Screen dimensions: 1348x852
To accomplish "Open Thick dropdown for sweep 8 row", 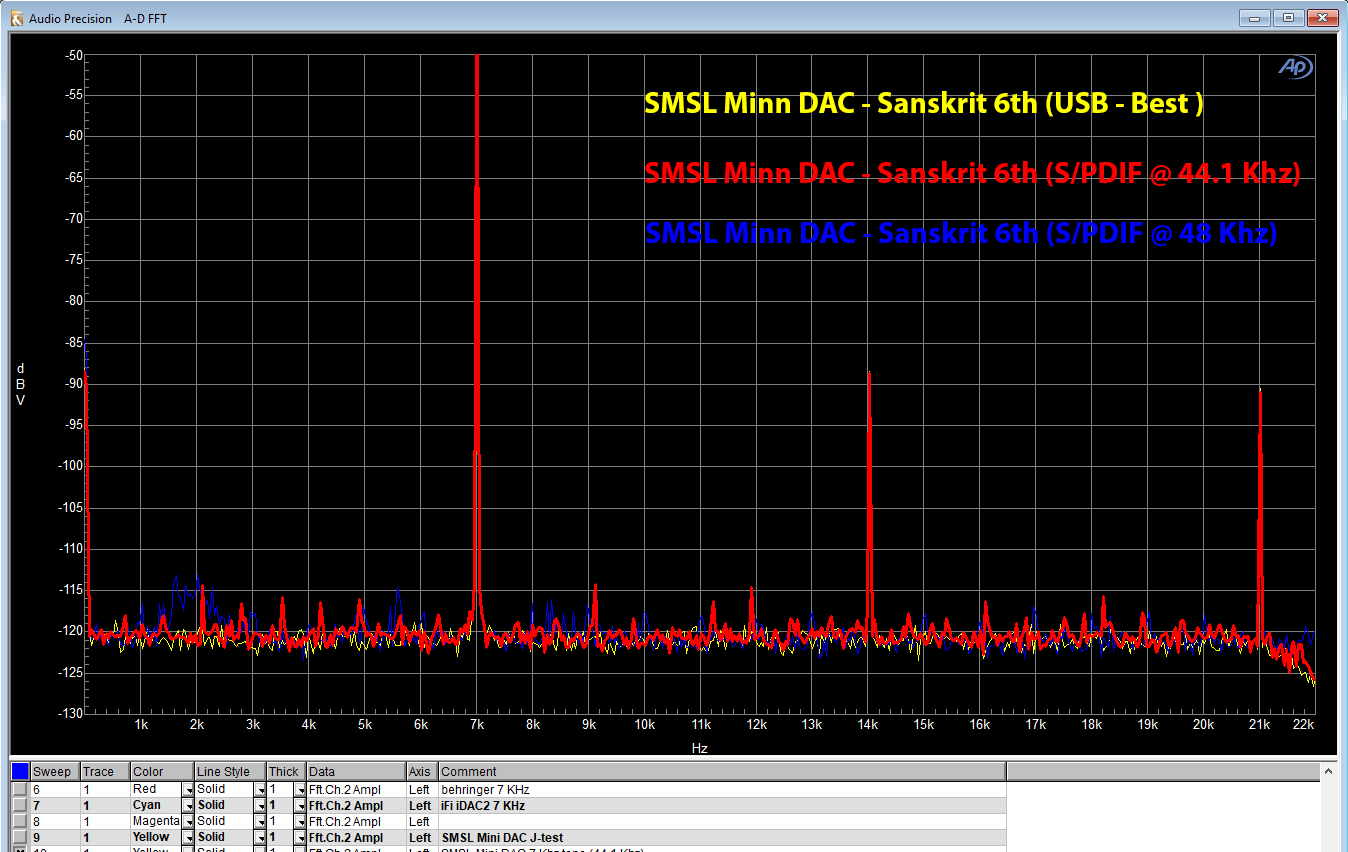I will click(x=300, y=822).
